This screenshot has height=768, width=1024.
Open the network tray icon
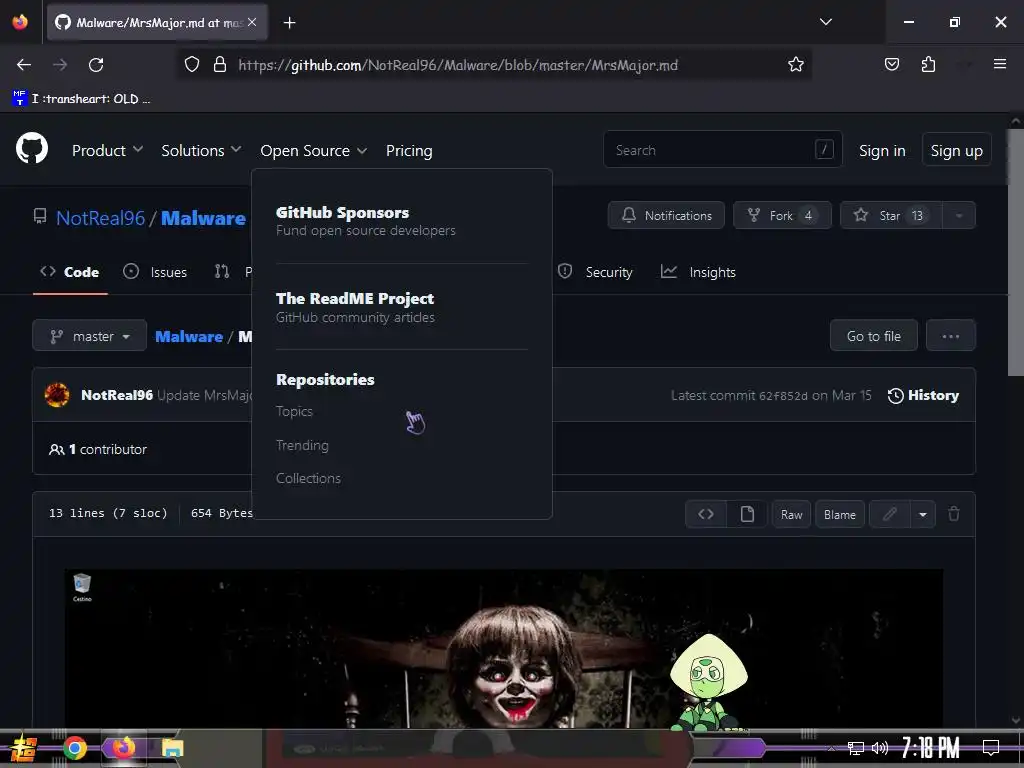point(856,748)
